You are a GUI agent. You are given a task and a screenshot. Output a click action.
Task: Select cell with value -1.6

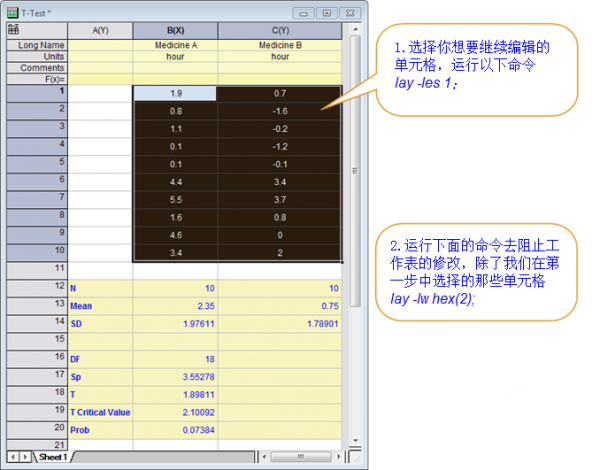tap(280, 111)
